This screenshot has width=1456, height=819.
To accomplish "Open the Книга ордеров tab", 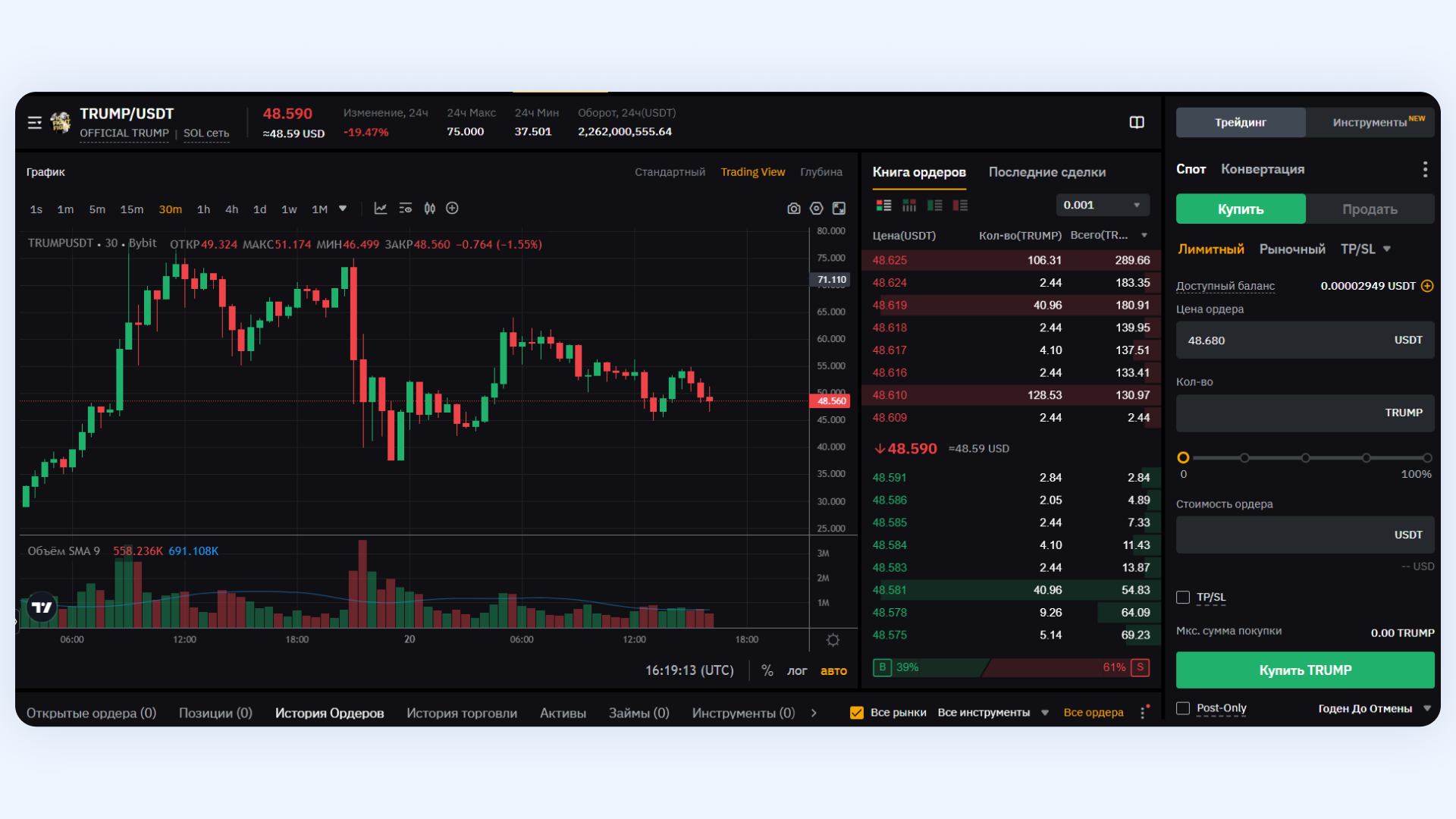I will tap(919, 172).
